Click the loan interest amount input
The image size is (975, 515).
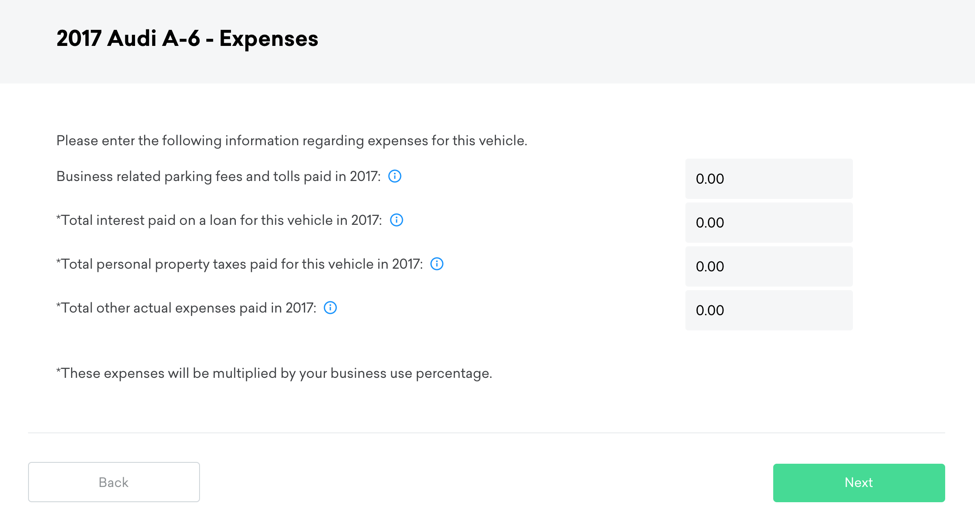click(x=768, y=223)
